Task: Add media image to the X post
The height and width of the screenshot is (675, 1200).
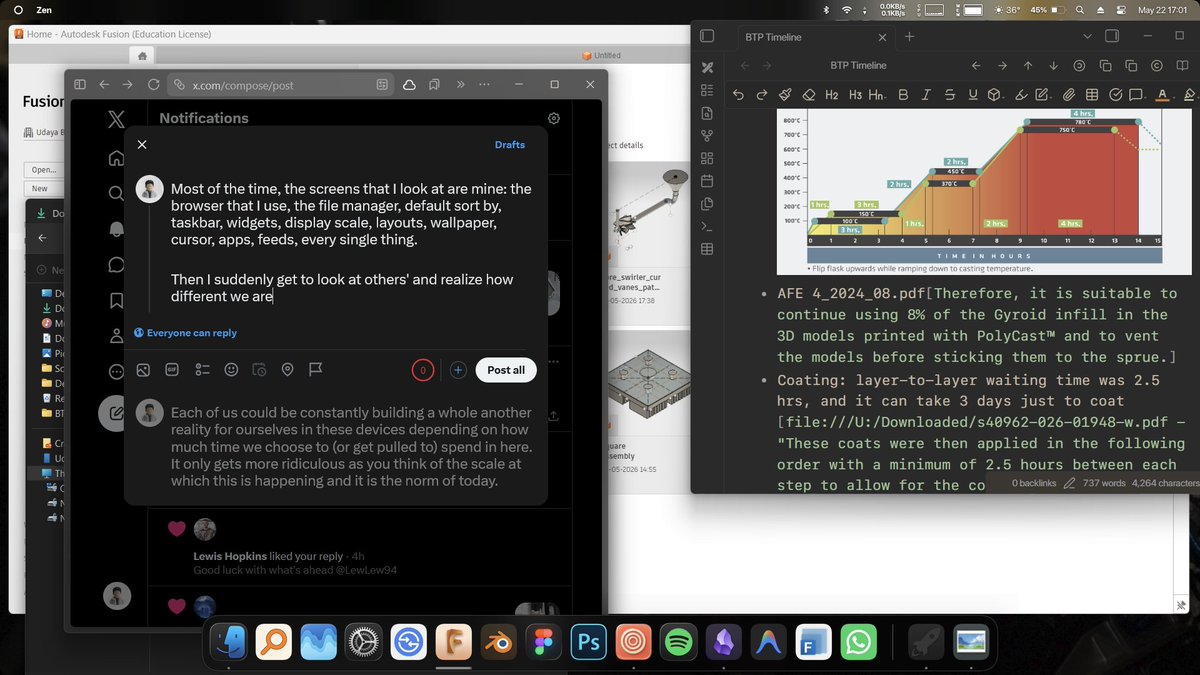Action: point(143,370)
